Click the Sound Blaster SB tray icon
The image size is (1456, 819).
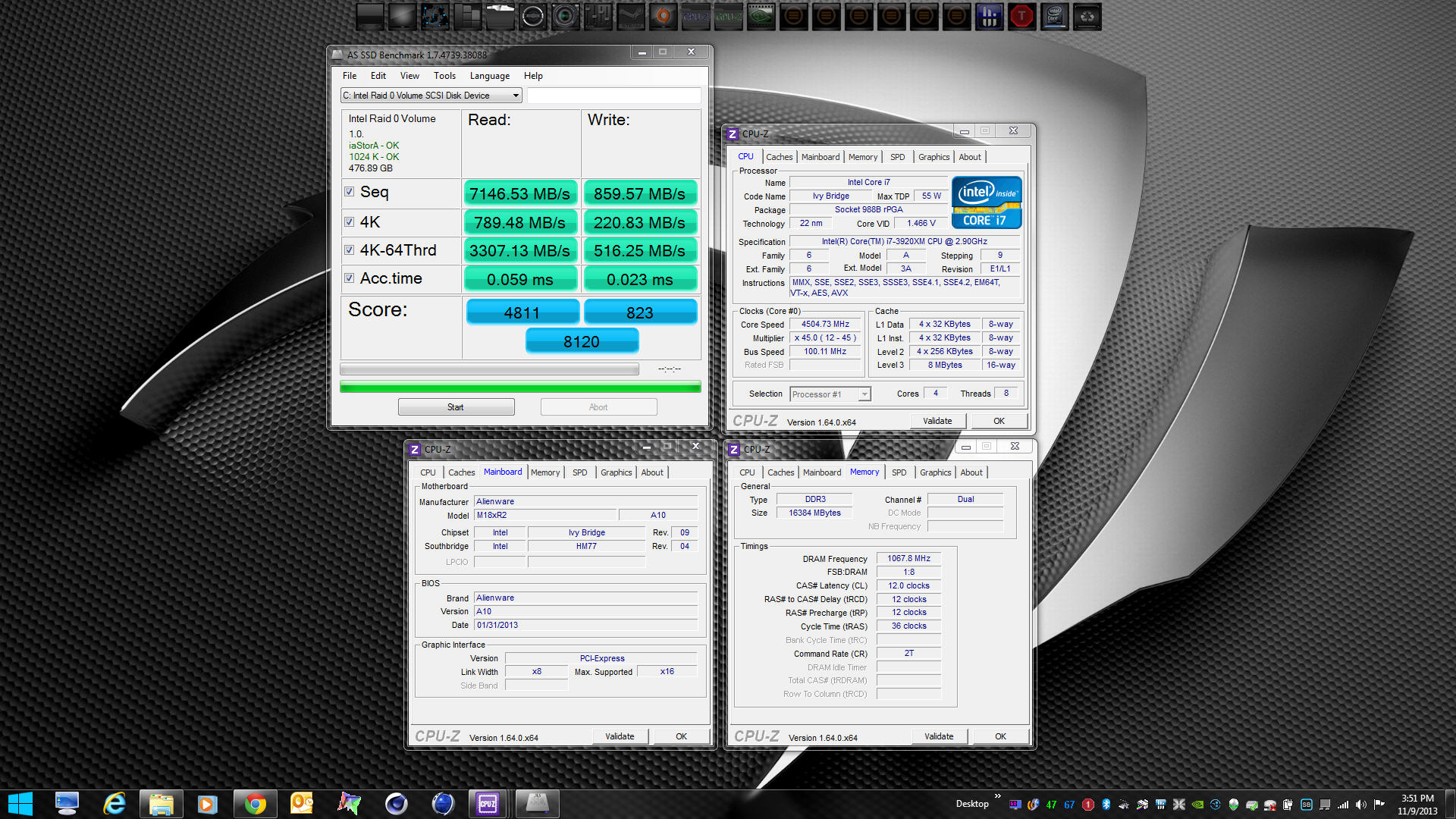point(1307,805)
